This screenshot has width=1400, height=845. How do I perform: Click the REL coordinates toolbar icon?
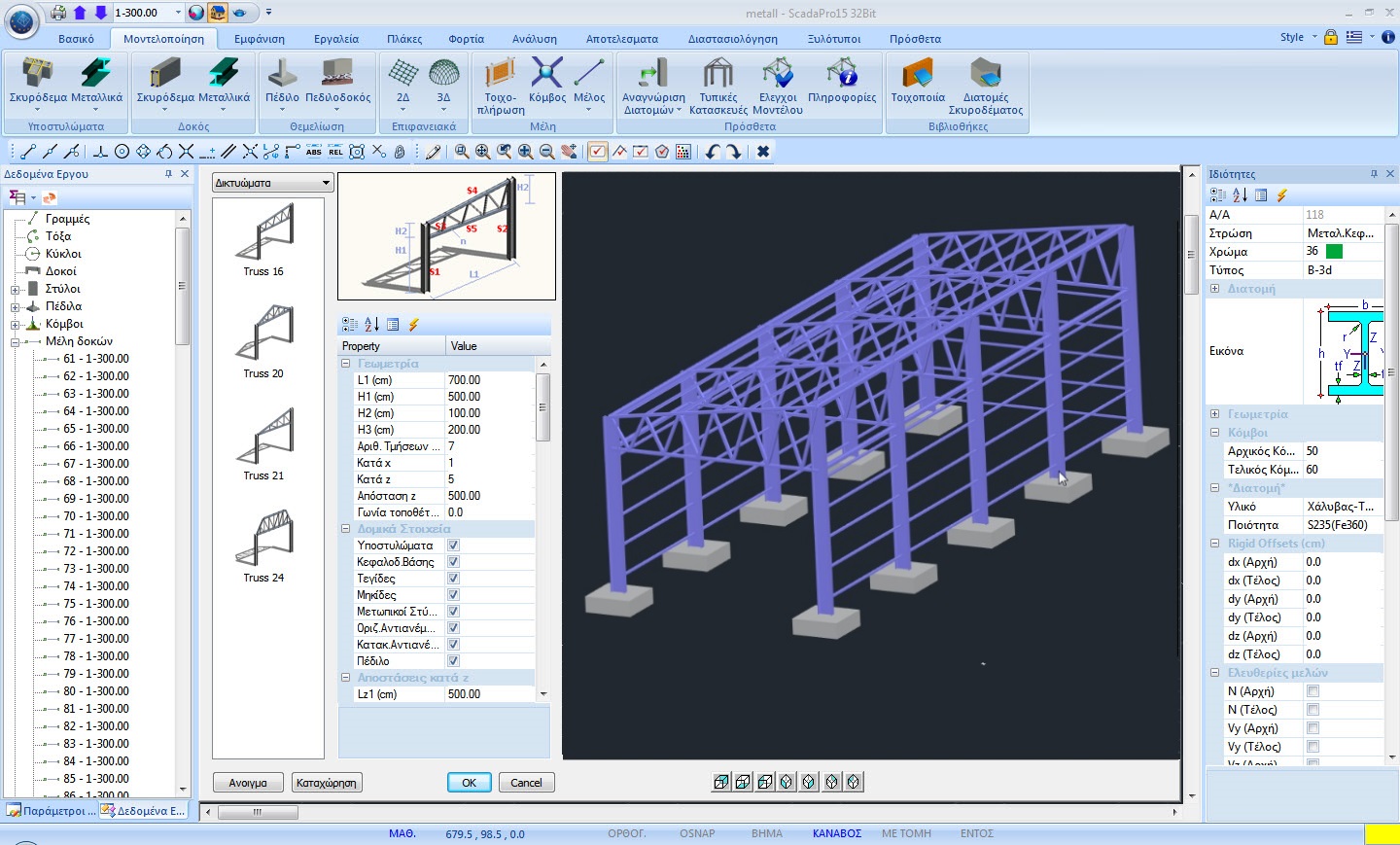pyautogui.click(x=335, y=152)
